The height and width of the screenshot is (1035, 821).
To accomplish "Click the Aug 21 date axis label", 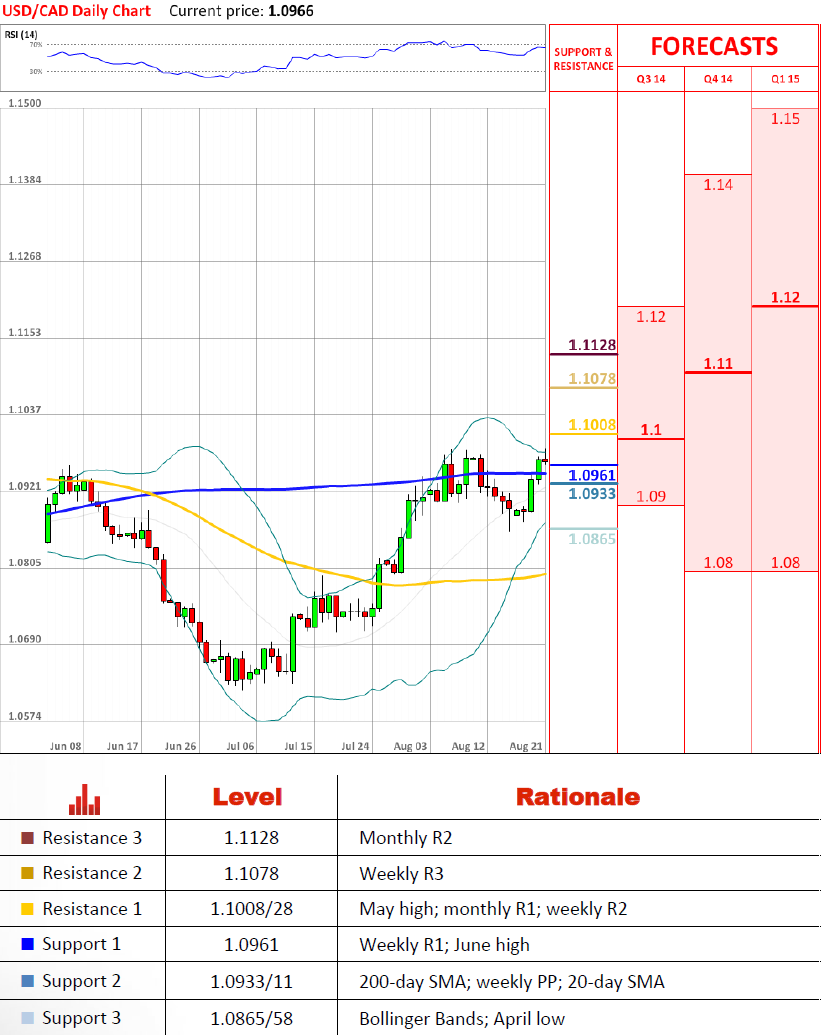I will click(526, 747).
